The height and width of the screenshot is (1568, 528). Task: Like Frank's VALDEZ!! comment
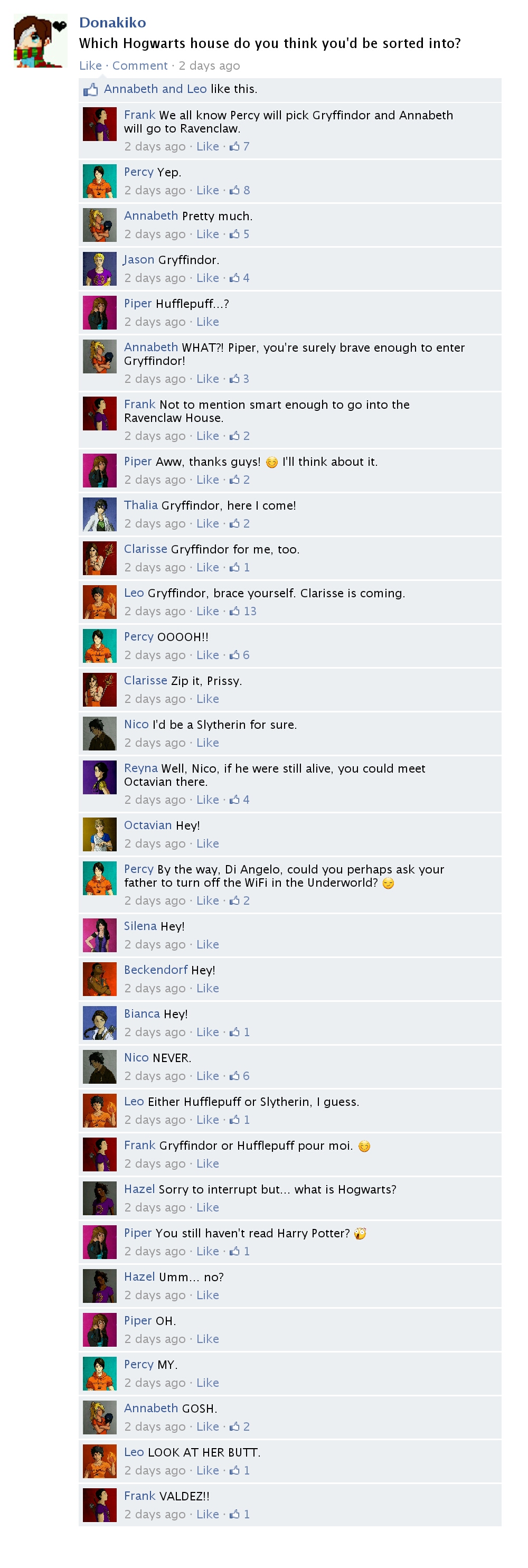pyautogui.click(x=208, y=1514)
